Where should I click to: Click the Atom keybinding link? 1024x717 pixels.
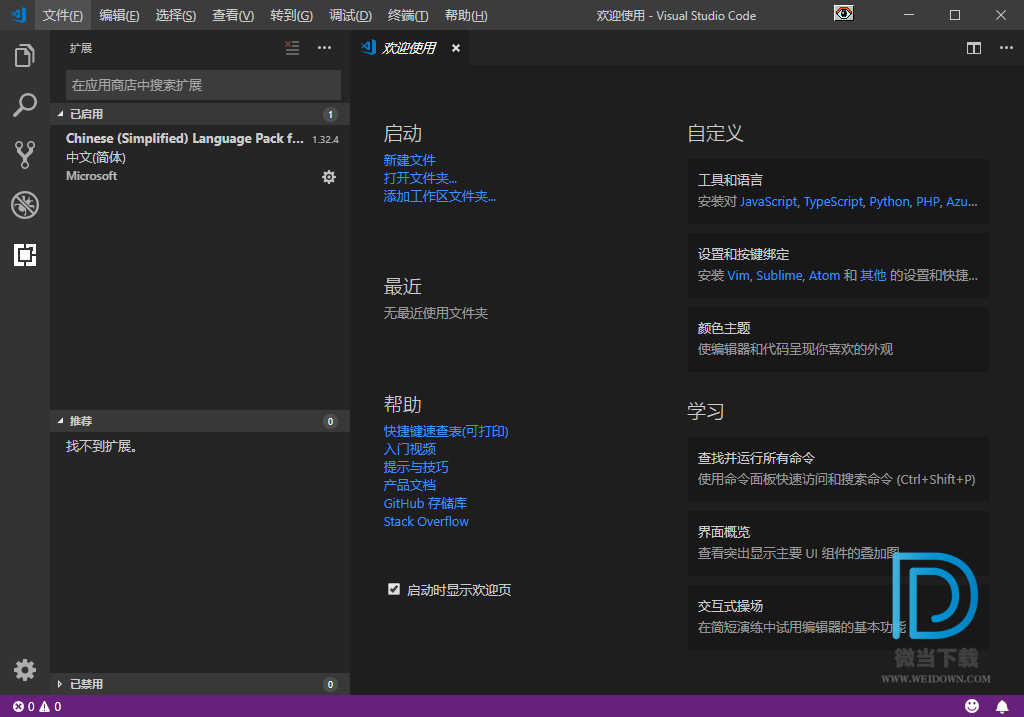(x=824, y=276)
